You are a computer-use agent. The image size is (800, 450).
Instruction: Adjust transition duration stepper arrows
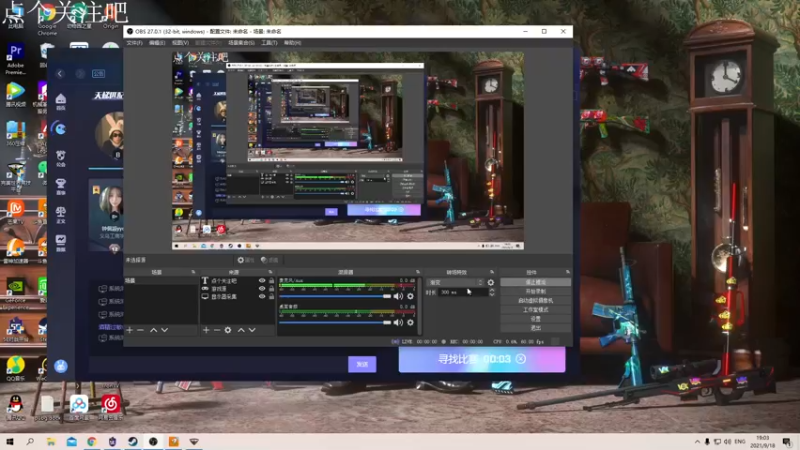492,292
